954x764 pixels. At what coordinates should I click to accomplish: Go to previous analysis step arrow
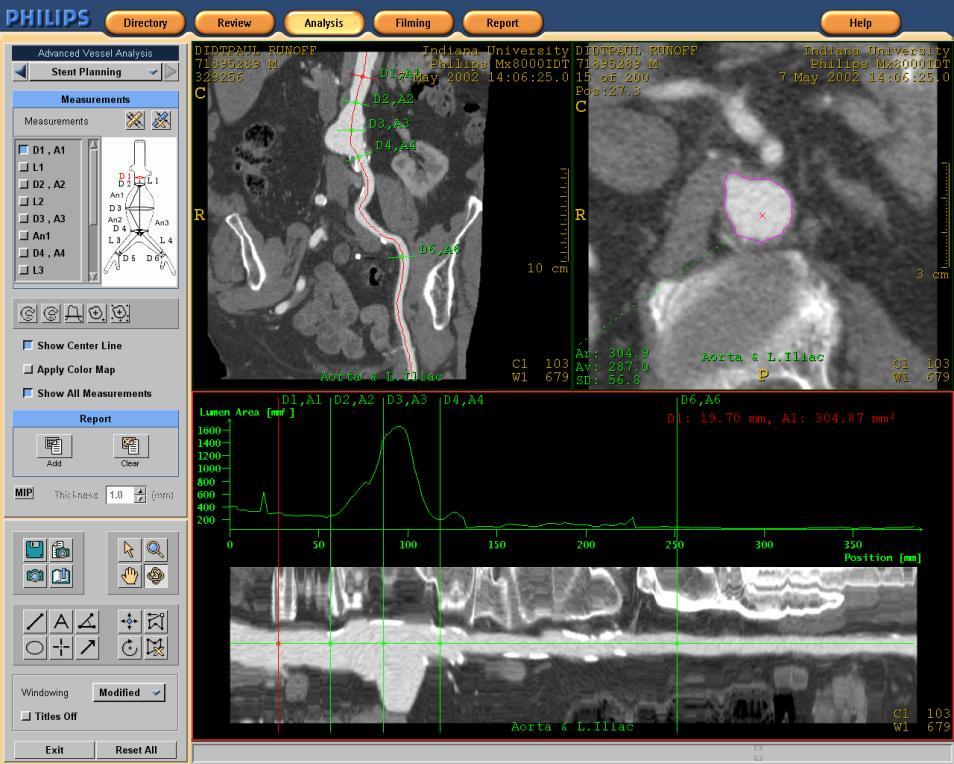tap(20, 72)
